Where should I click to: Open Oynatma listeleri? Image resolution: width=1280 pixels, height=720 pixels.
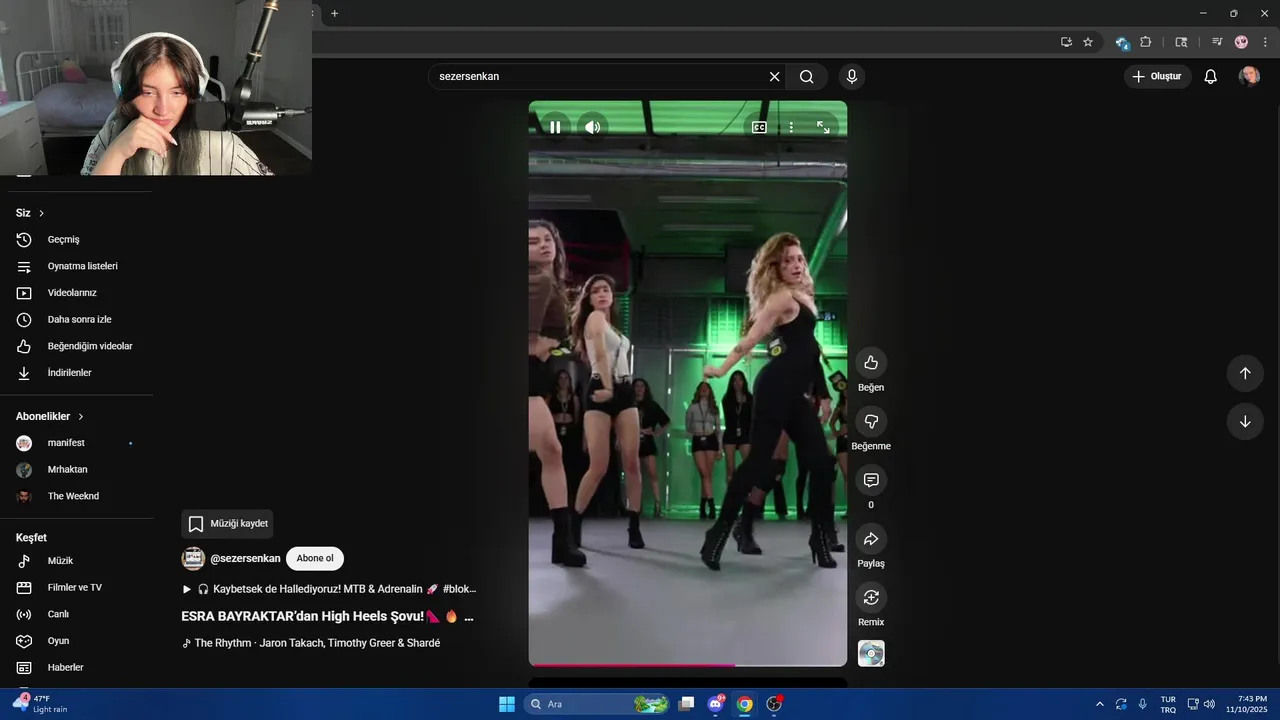coord(80,266)
